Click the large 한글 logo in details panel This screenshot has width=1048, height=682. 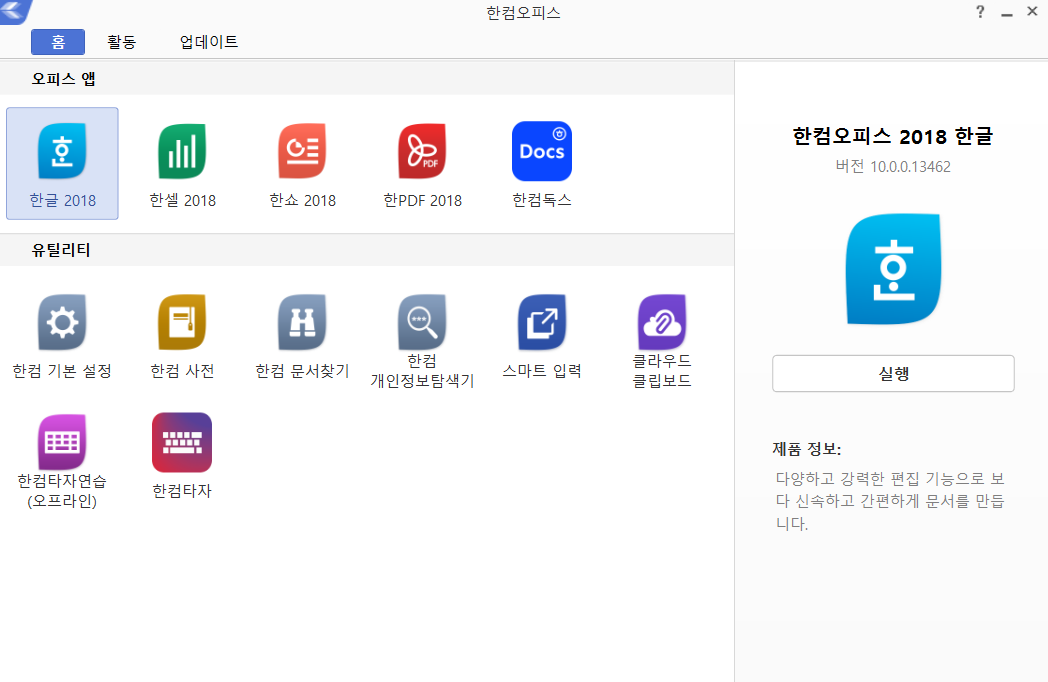[893, 269]
